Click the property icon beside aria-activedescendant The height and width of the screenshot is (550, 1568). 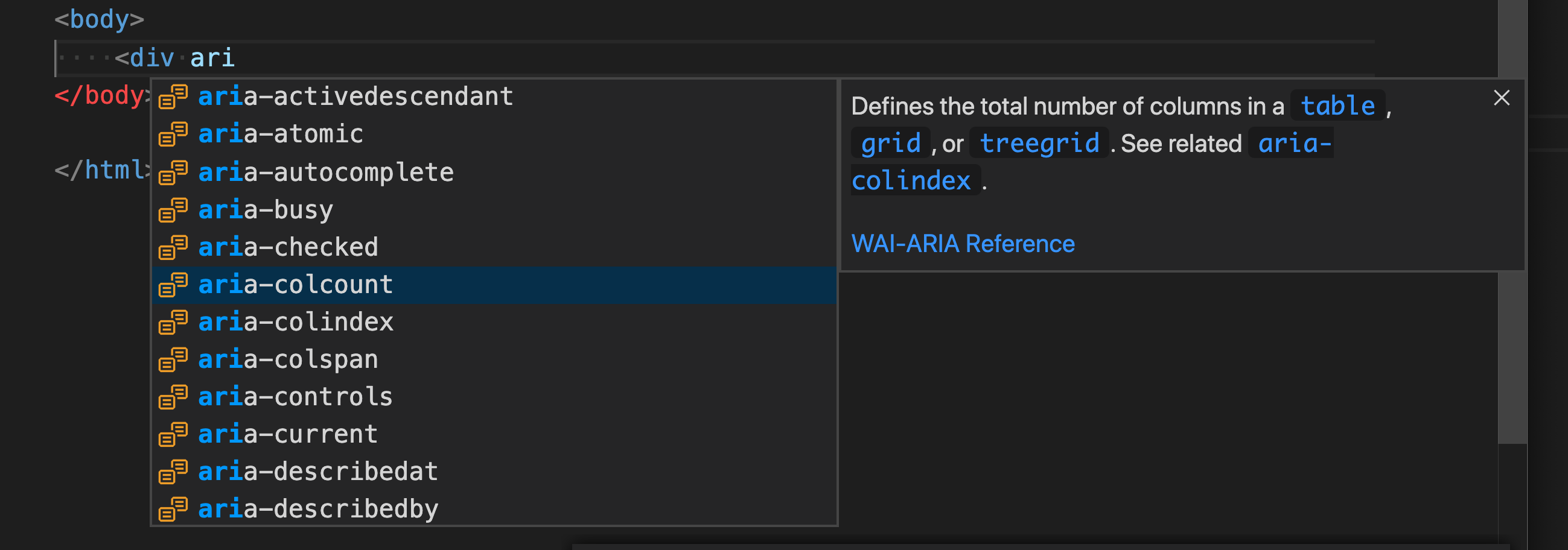pos(173,97)
